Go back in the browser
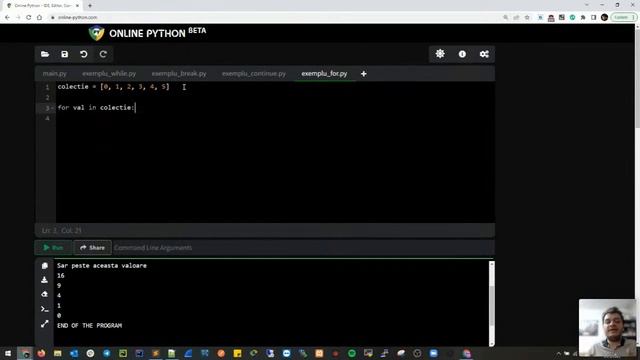The height and width of the screenshot is (360, 640). coord(7,17)
